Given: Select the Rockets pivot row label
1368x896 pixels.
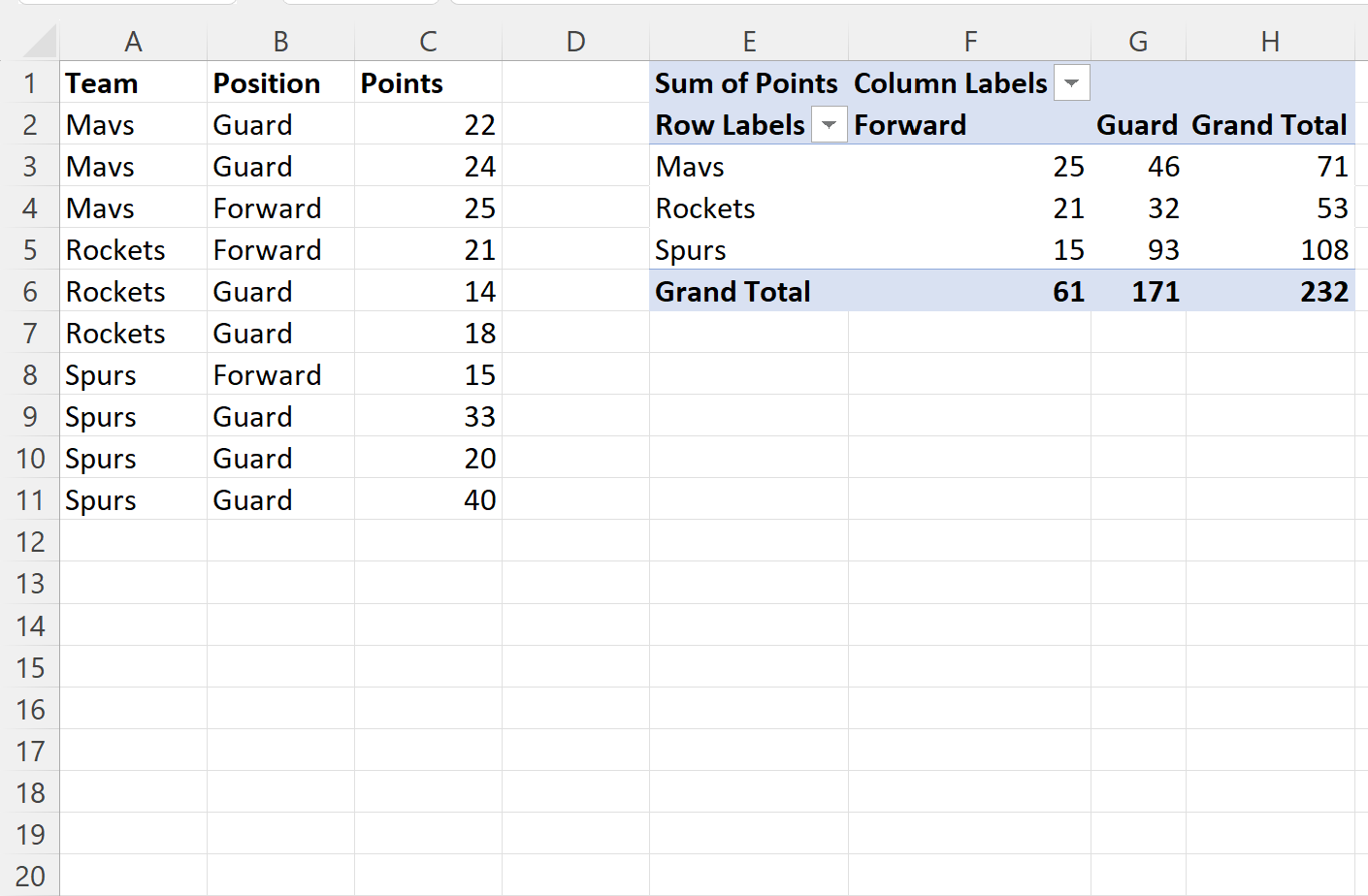Looking at the screenshot, I should [749, 208].
